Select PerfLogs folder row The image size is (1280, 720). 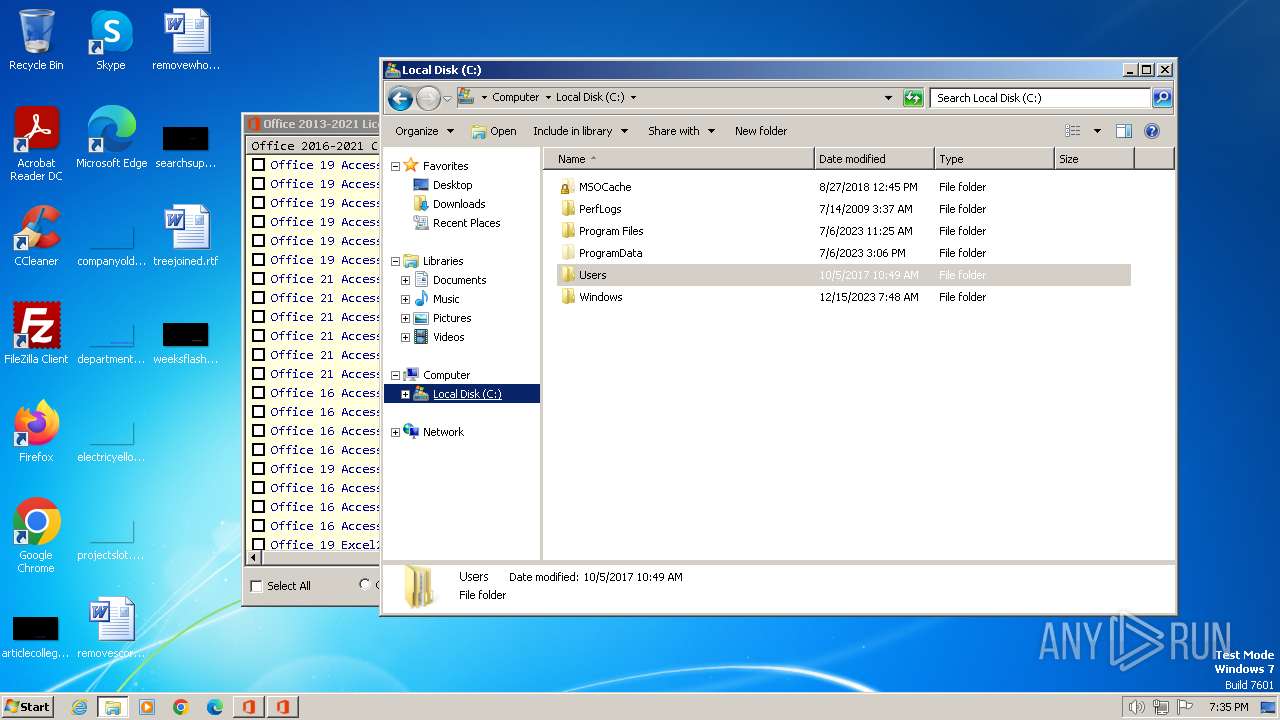click(844, 209)
